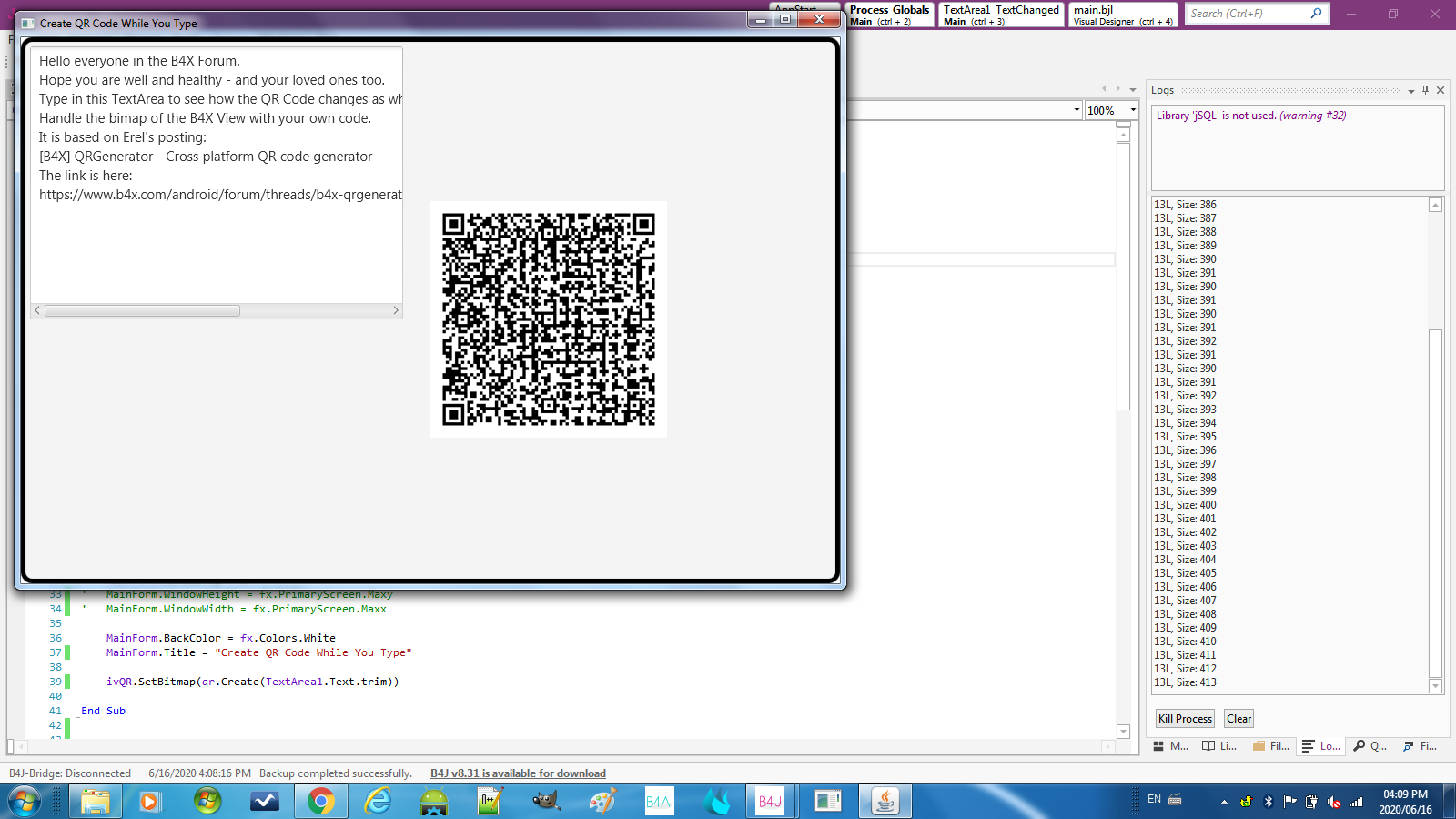1456x819 pixels.
Task: Switch to the Java app taskbar icon
Action: pyautogui.click(x=885, y=802)
